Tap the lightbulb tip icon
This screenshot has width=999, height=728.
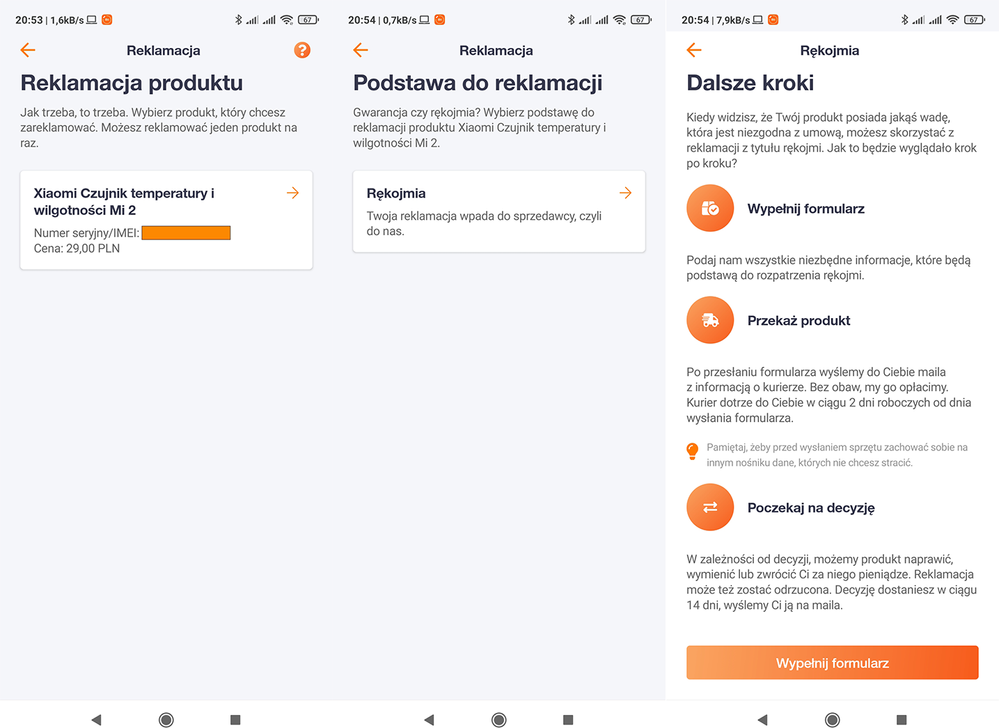(x=692, y=452)
